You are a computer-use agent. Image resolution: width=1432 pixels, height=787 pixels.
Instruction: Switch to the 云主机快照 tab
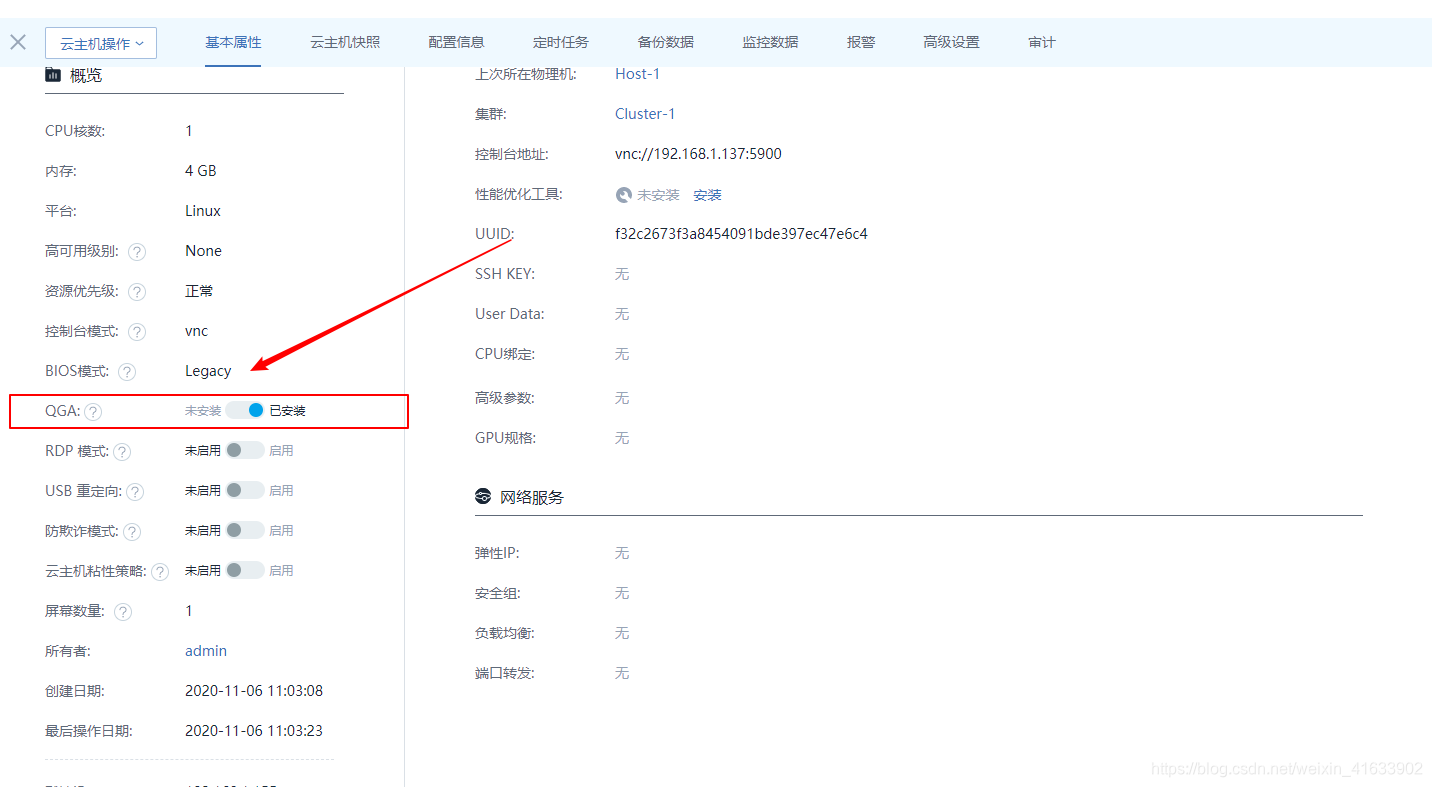pyautogui.click(x=345, y=42)
